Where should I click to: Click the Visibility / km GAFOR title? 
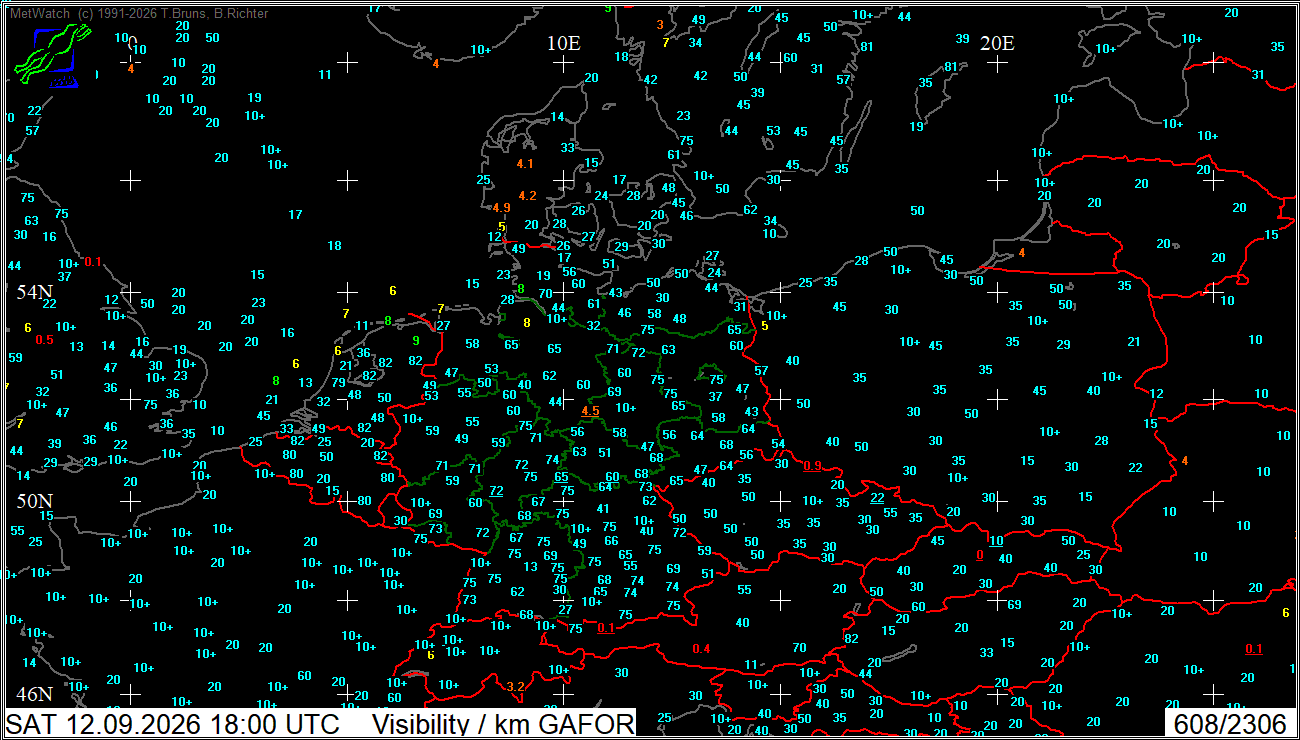503,724
